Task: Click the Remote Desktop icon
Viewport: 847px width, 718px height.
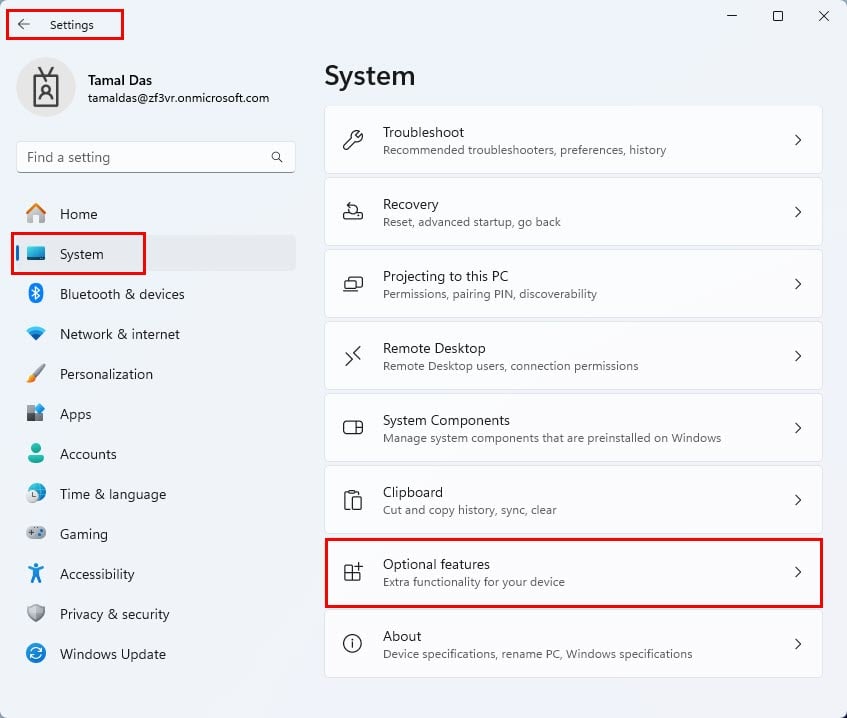Action: tap(352, 356)
